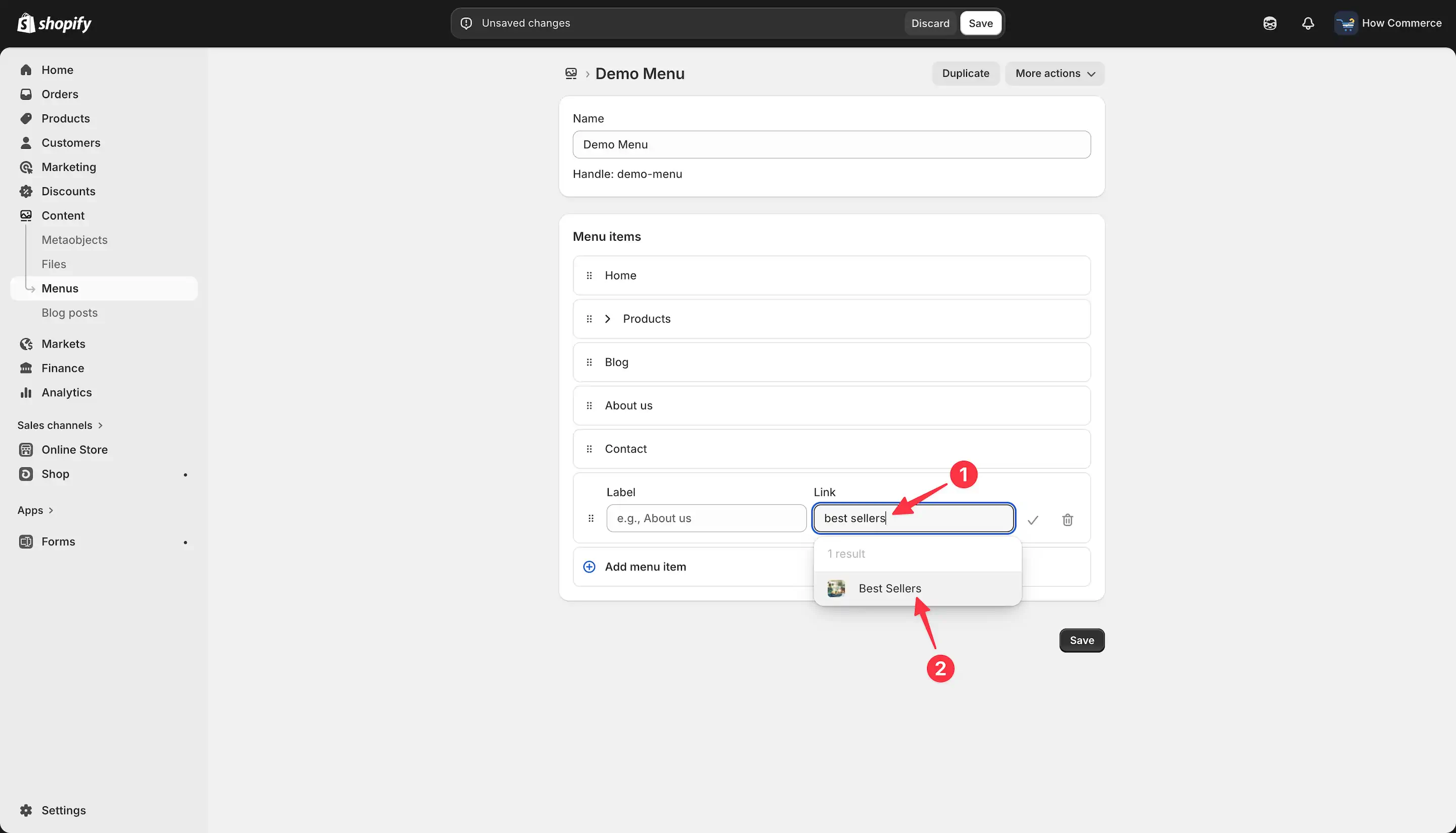Click the Add menu item plus icon
This screenshot has height=833, width=1456.
[589, 567]
